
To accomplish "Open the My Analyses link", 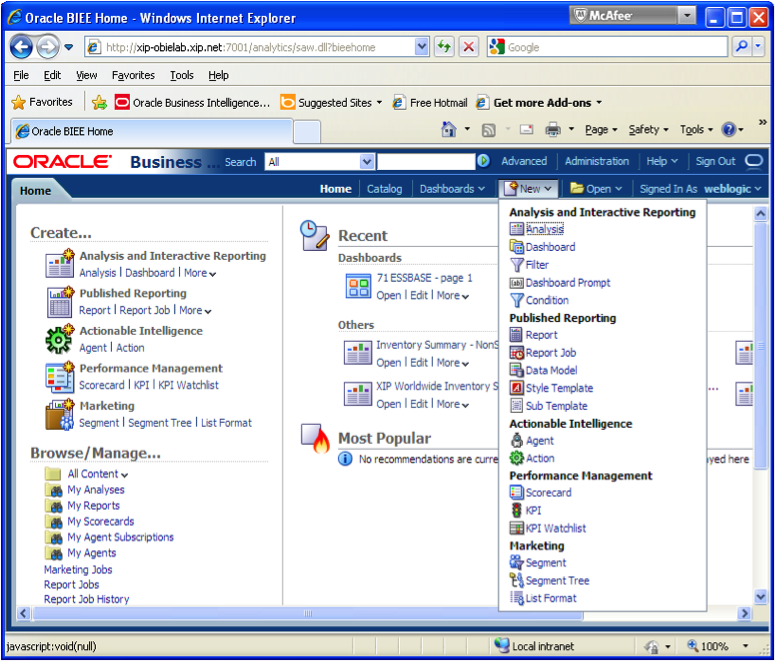I will click(96, 490).
